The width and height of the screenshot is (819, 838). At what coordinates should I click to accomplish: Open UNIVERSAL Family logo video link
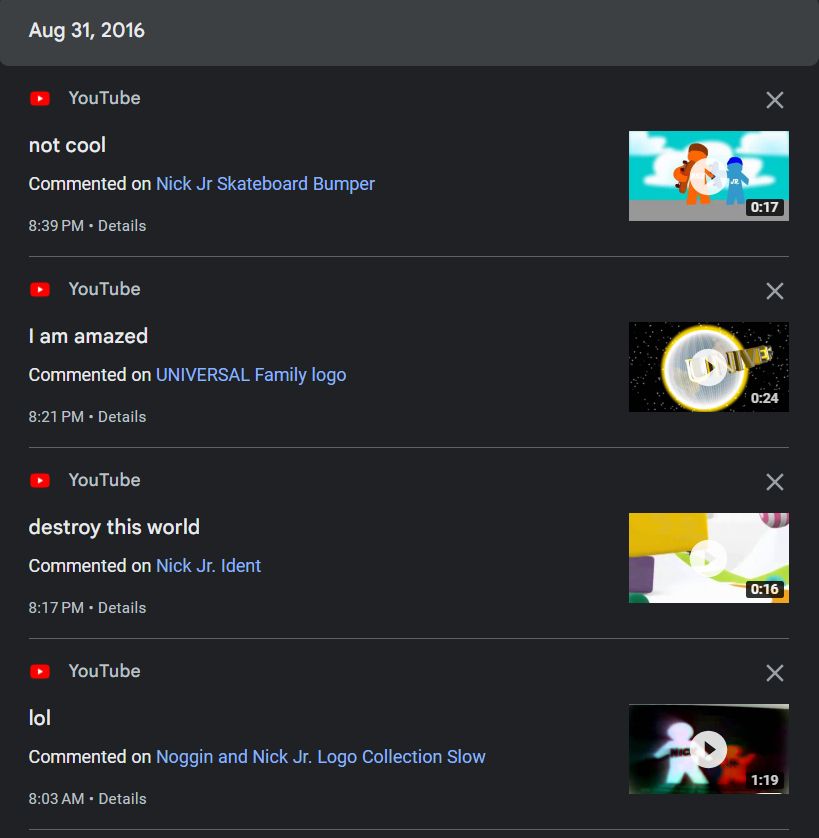click(251, 375)
